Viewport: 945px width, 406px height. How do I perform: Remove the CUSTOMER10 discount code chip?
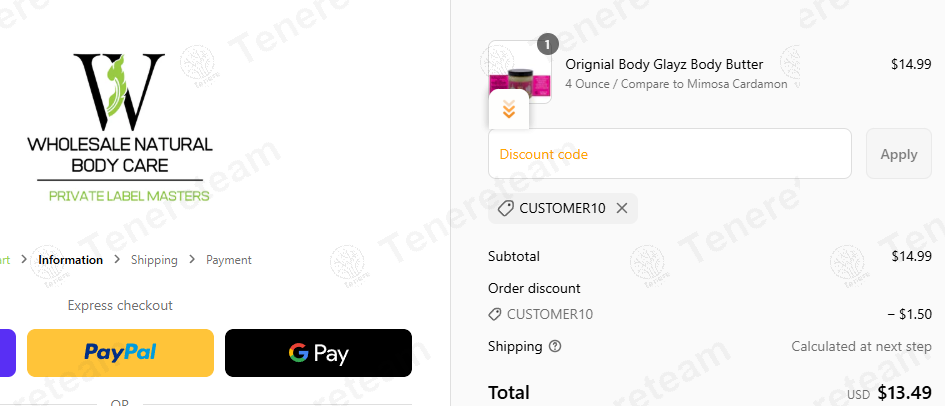(622, 208)
